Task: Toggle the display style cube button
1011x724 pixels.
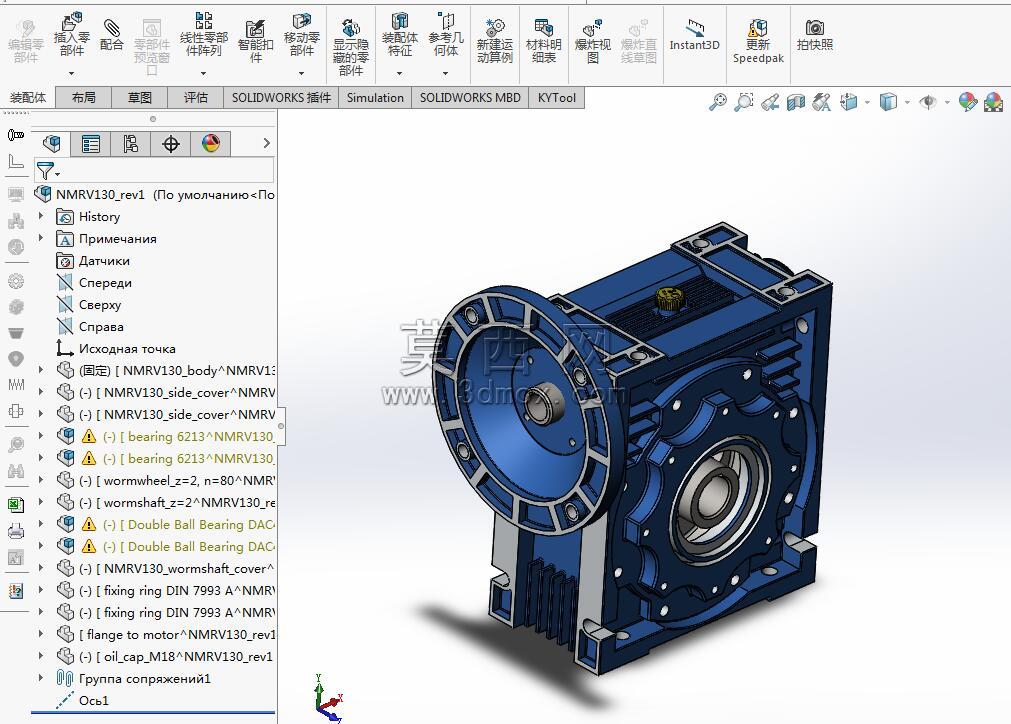Action: 888,102
